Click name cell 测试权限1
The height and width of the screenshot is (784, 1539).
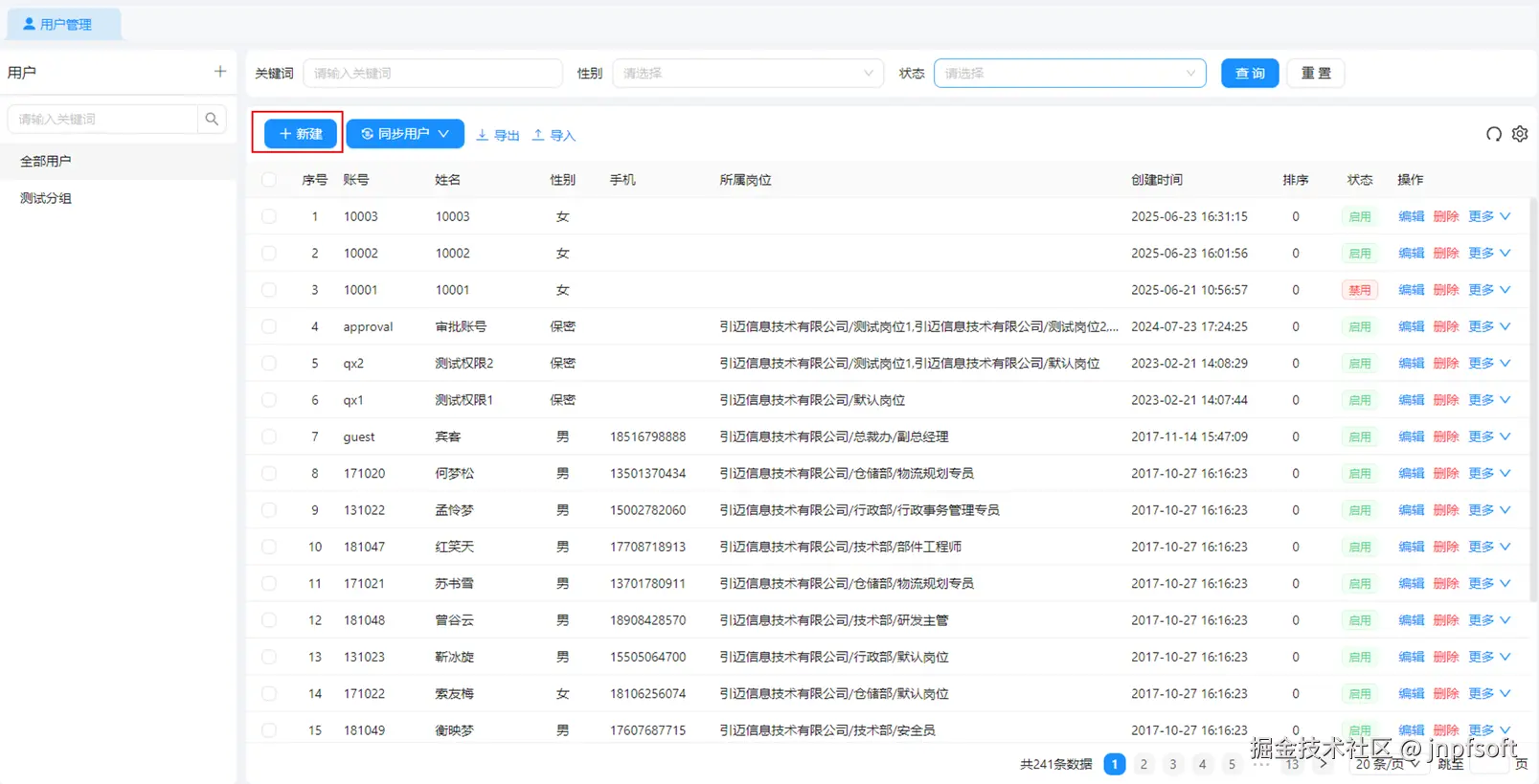click(x=464, y=400)
